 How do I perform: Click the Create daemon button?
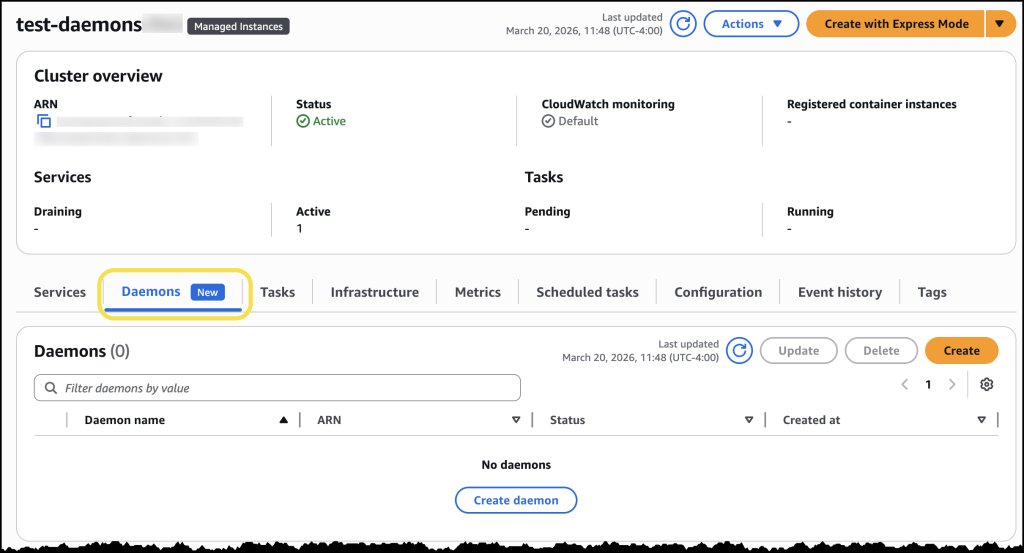click(x=515, y=500)
